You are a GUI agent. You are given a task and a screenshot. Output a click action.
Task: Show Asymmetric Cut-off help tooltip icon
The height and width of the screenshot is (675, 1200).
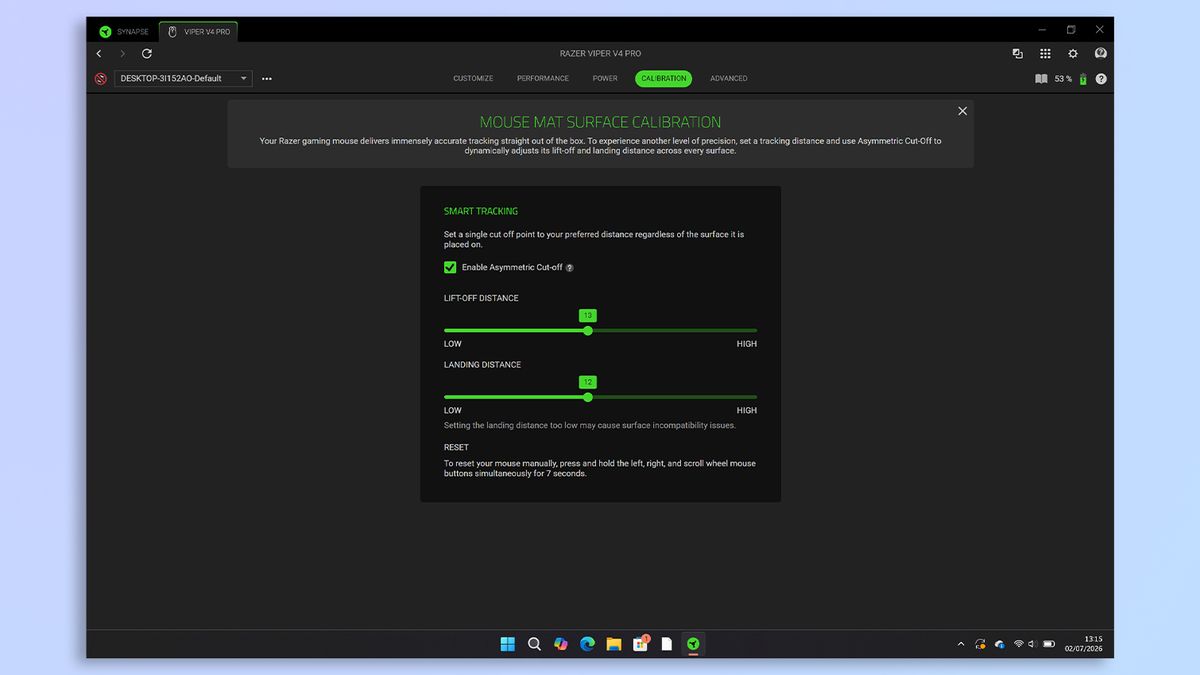click(570, 268)
